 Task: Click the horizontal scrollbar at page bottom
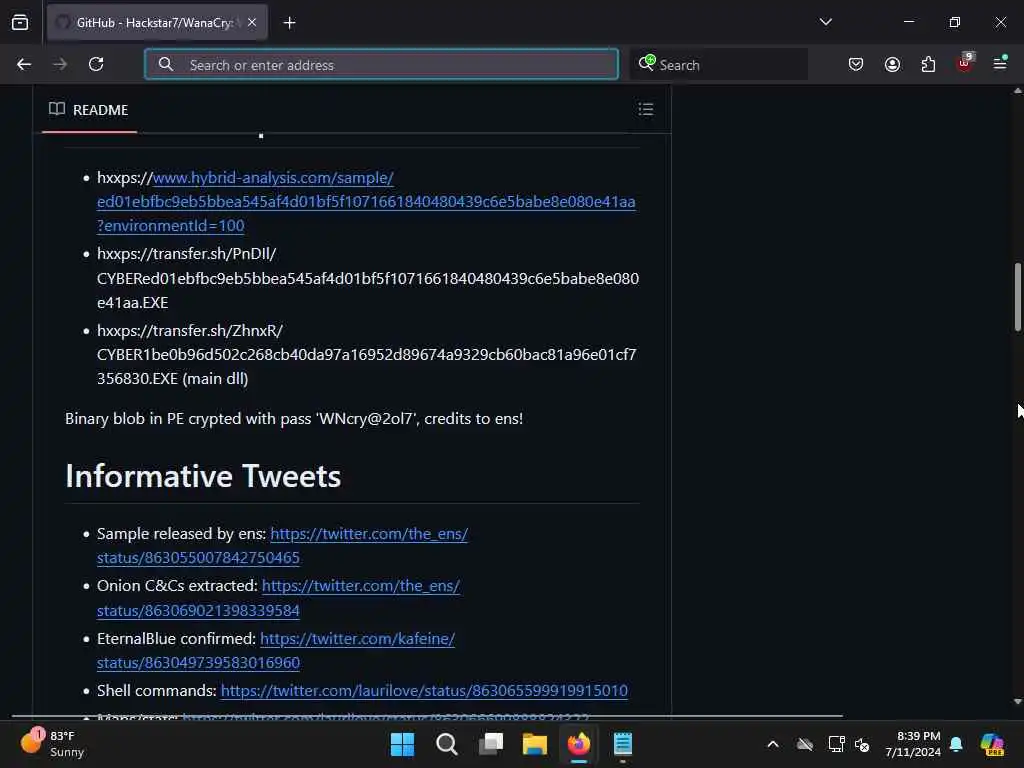[428, 716]
